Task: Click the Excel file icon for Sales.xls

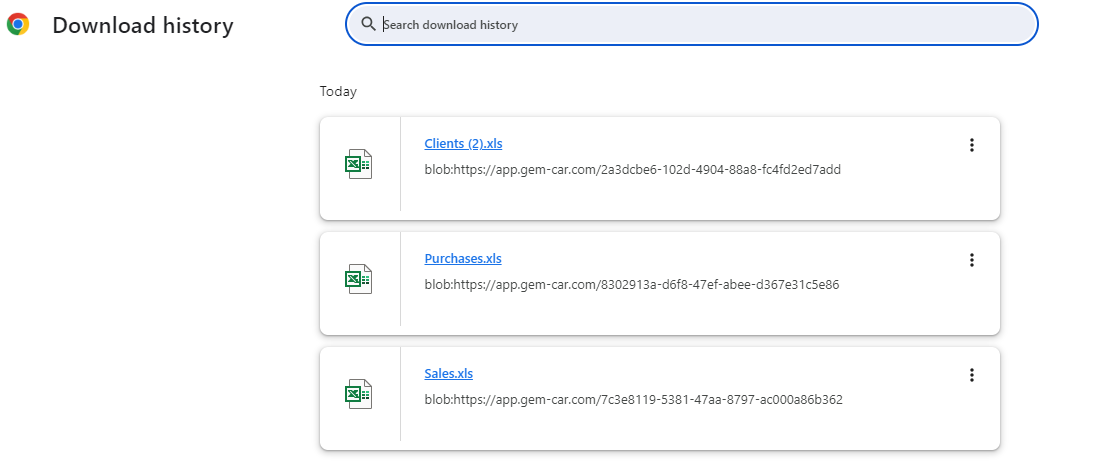Action: pos(358,395)
